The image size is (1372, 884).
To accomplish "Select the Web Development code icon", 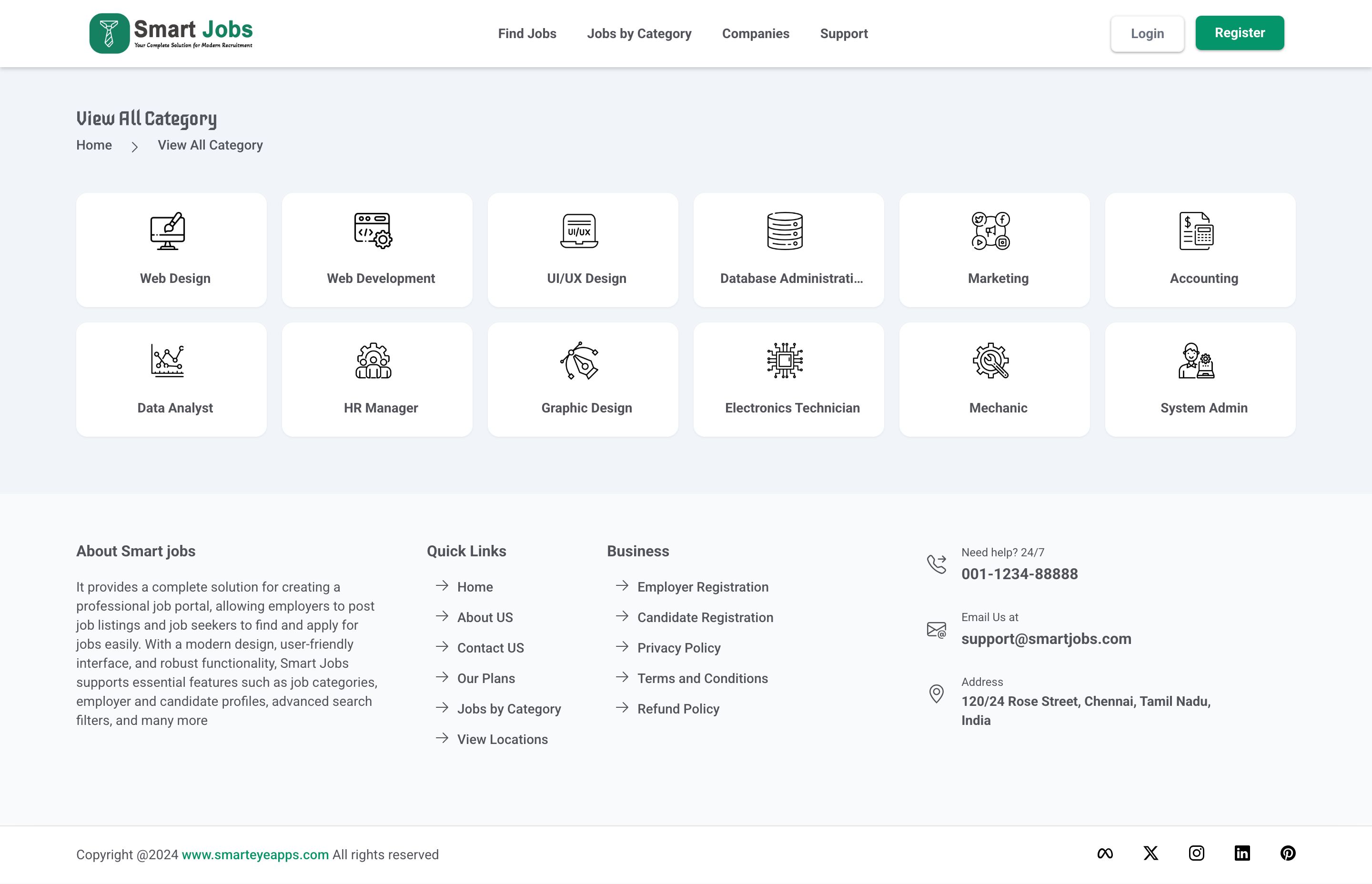I will [x=373, y=231].
